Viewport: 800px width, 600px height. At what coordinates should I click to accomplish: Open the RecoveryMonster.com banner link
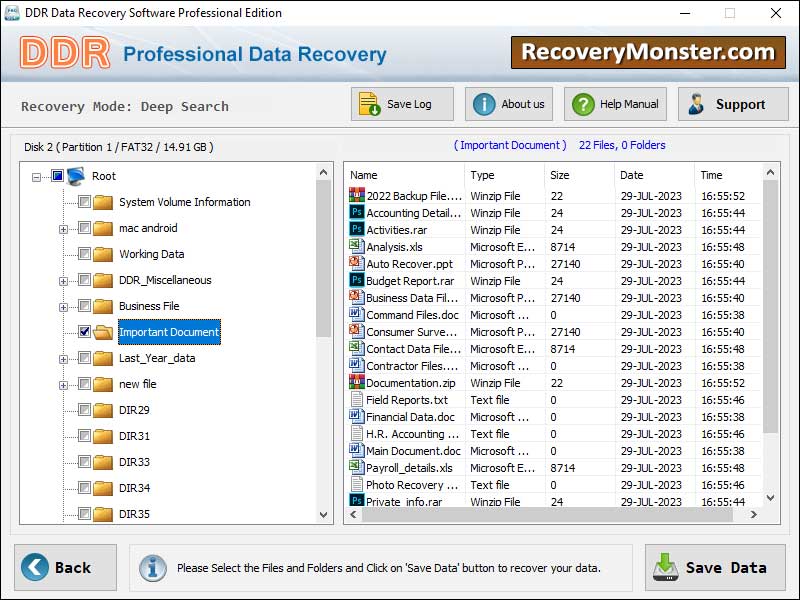648,52
